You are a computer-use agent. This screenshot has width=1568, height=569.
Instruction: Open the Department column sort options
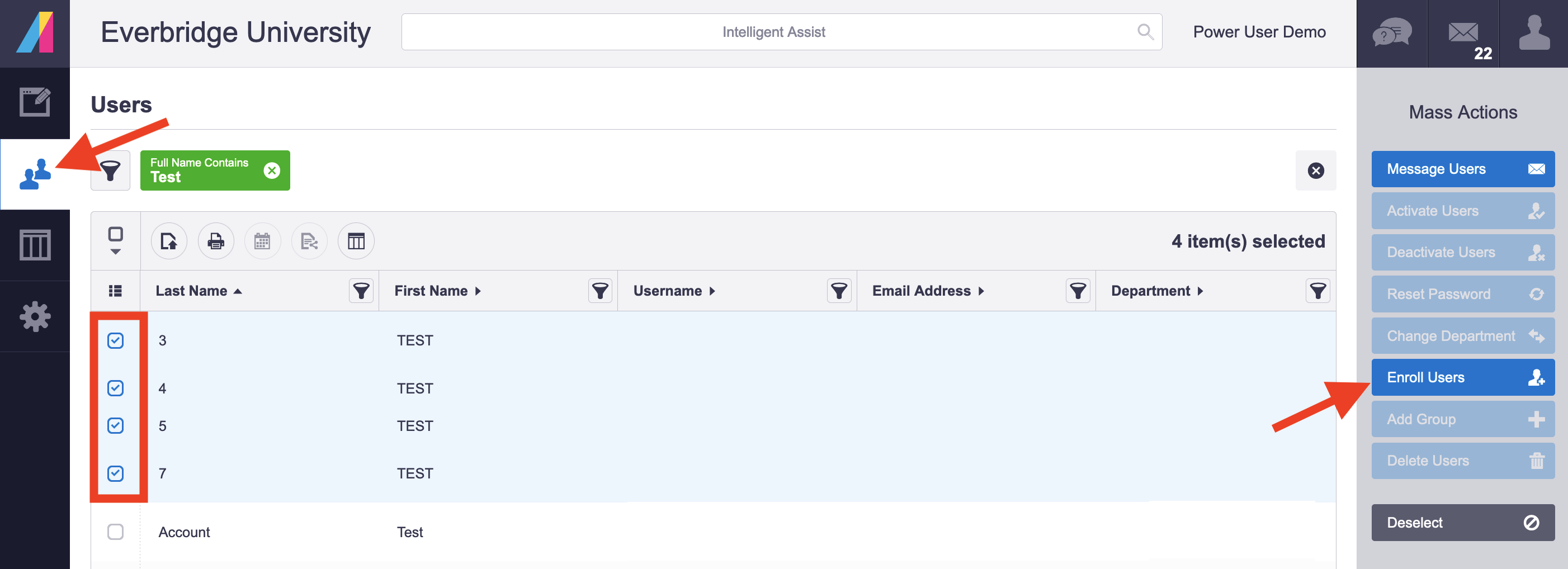point(1202,291)
